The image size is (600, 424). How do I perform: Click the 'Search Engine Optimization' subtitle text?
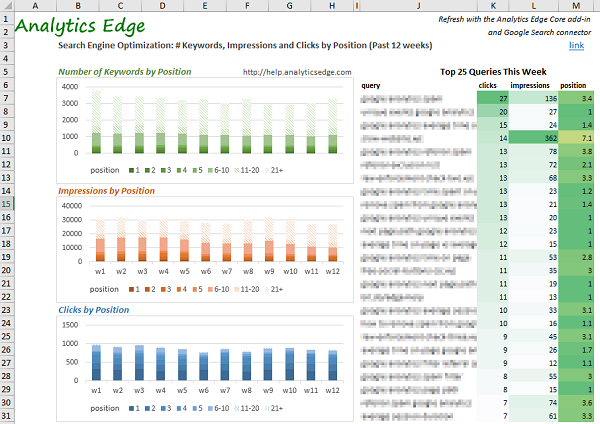[x=245, y=45]
